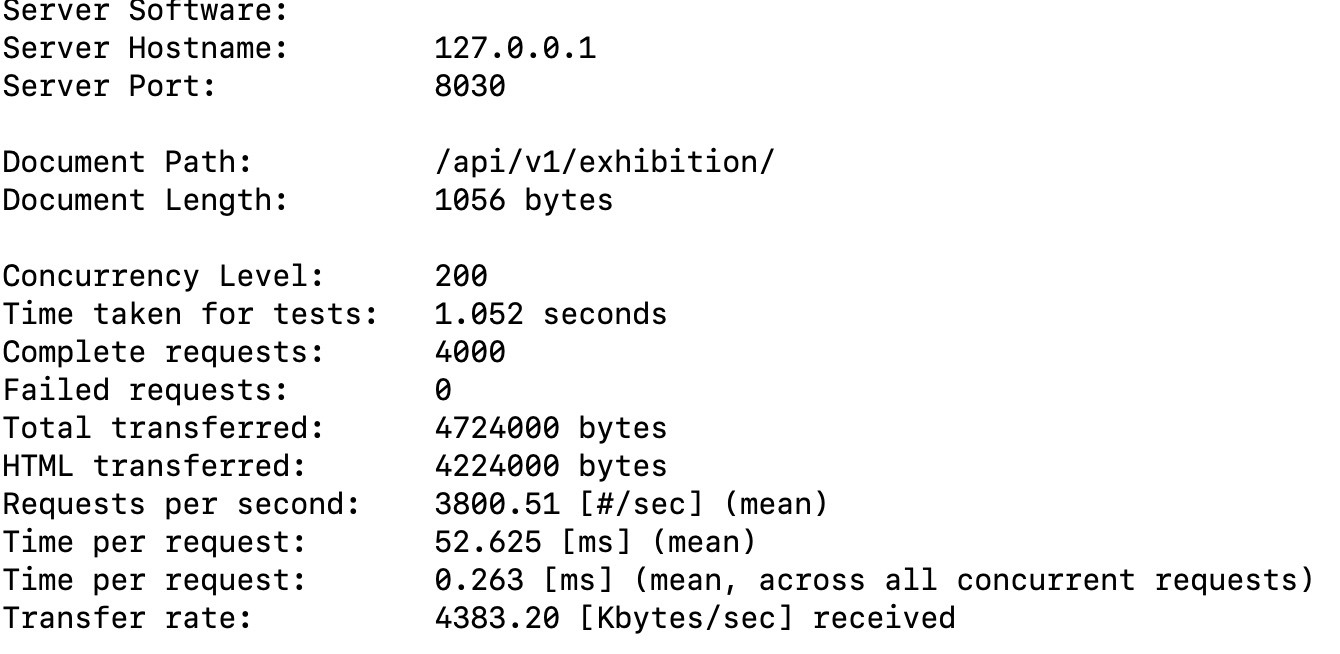Image resolution: width=1340 pixels, height=654 pixels.
Task: Click the "Requests per second:" label
Action: click(x=181, y=504)
